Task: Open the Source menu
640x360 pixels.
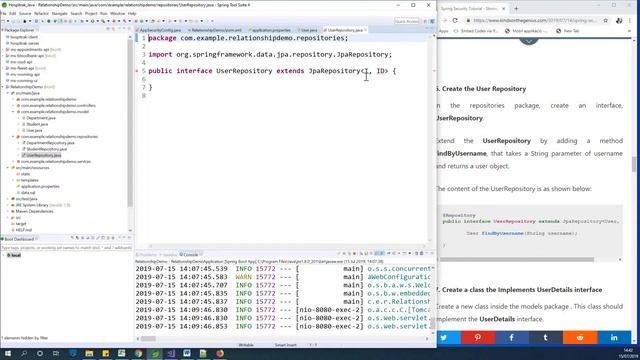Action: tap(25, 13)
